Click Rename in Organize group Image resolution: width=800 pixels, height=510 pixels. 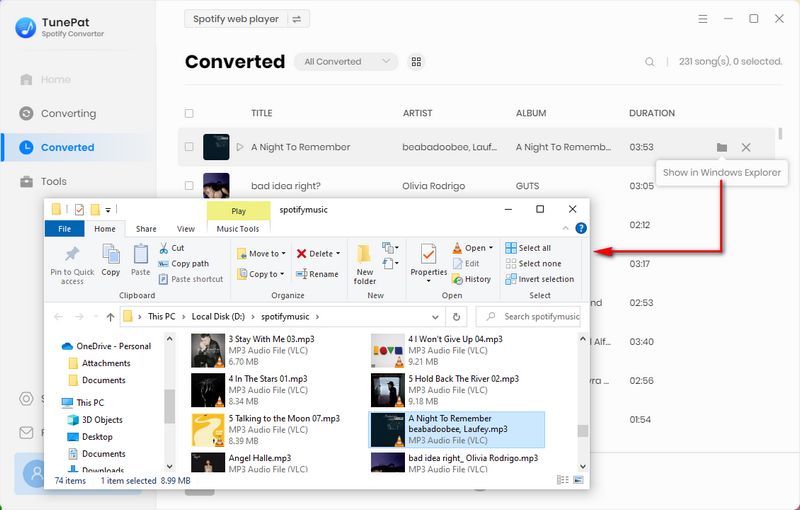pyautogui.click(x=317, y=274)
